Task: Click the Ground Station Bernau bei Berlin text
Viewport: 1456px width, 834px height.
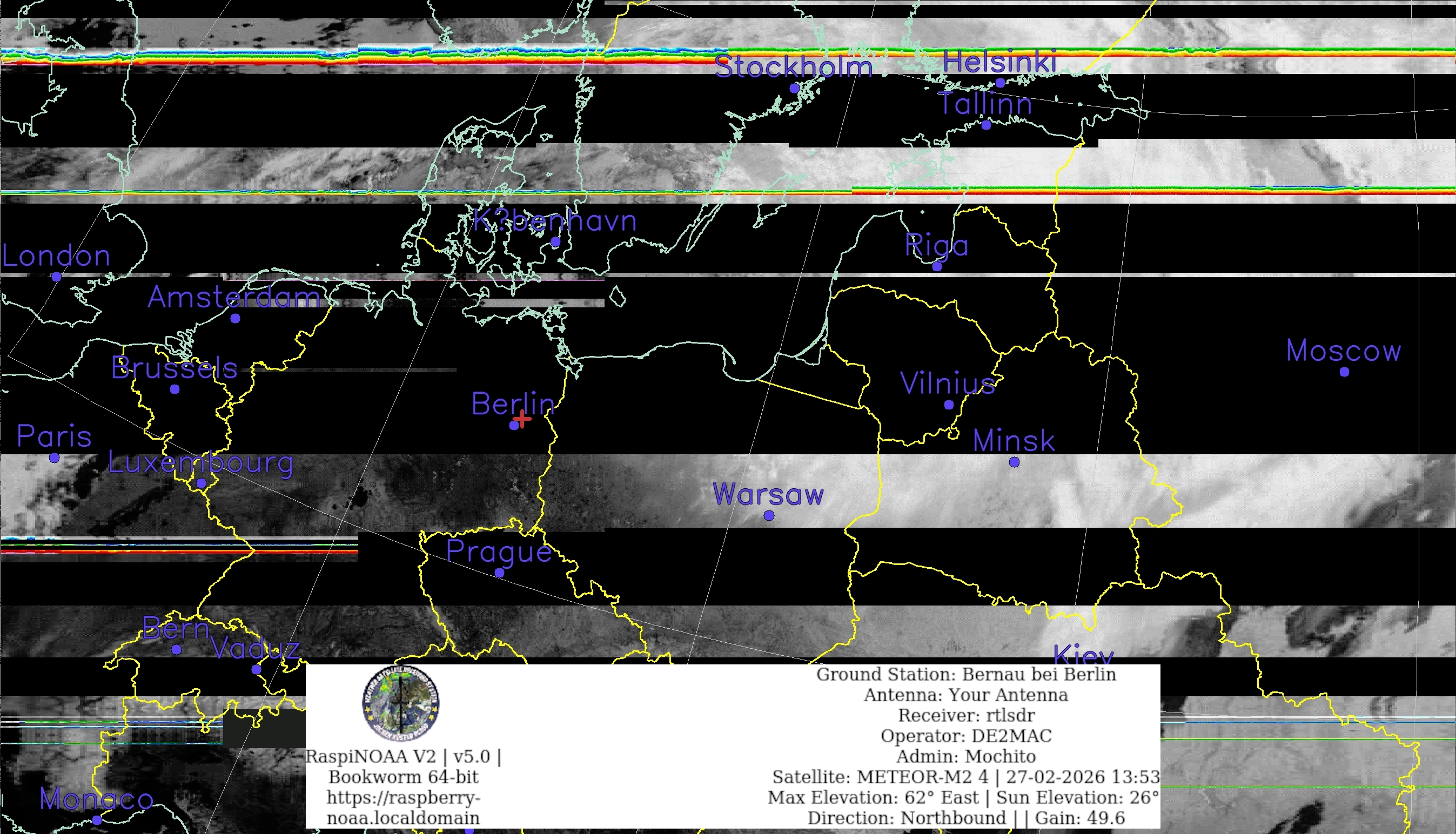Action: click(x=965, y=674)
